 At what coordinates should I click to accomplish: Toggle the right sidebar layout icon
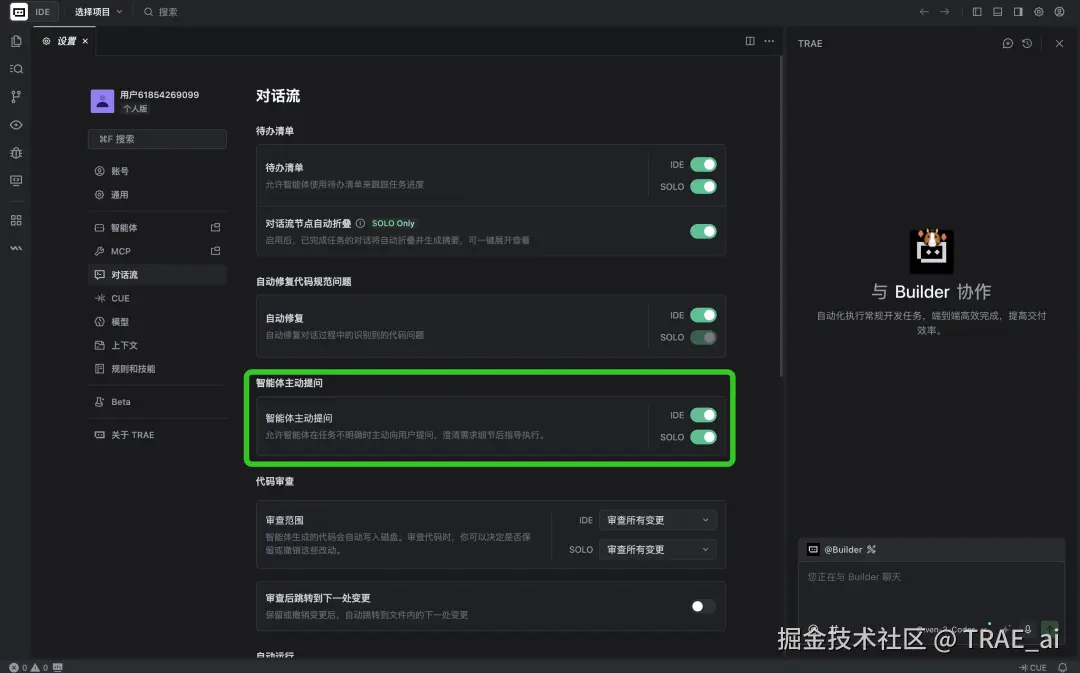pyautogui.click(x=1018, y=12)
